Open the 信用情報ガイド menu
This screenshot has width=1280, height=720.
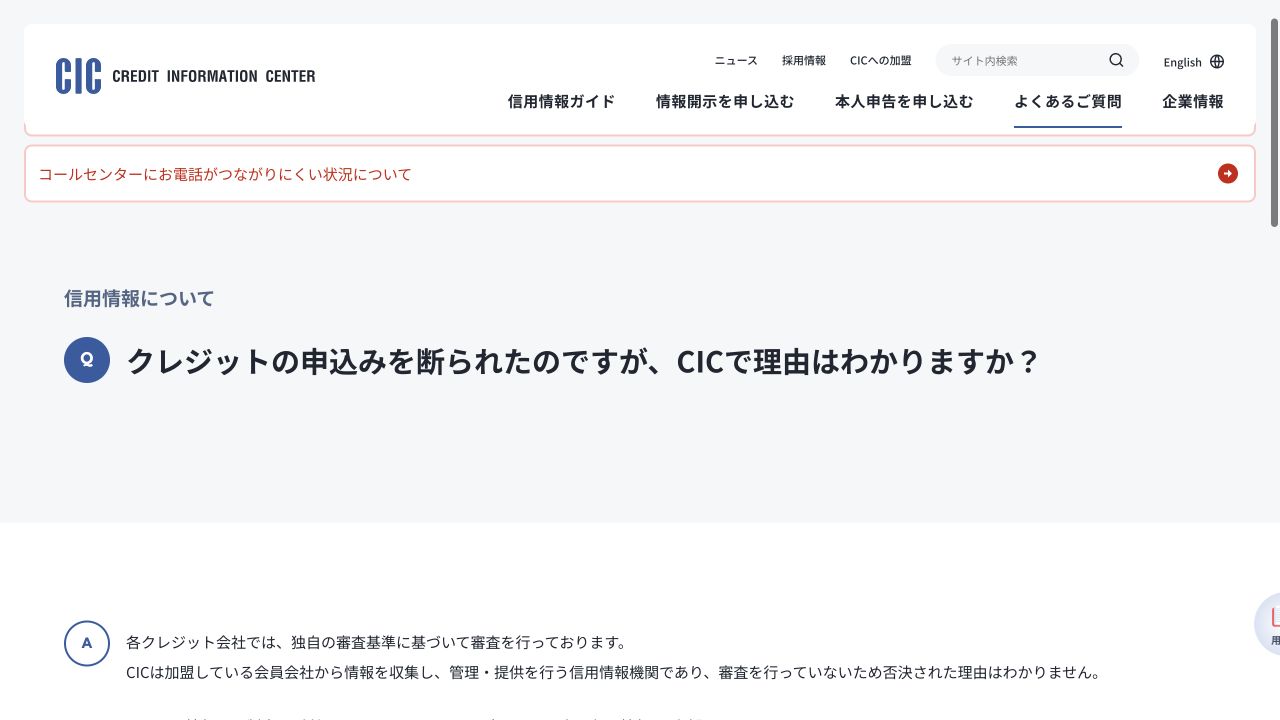click(x=561, y=101)
